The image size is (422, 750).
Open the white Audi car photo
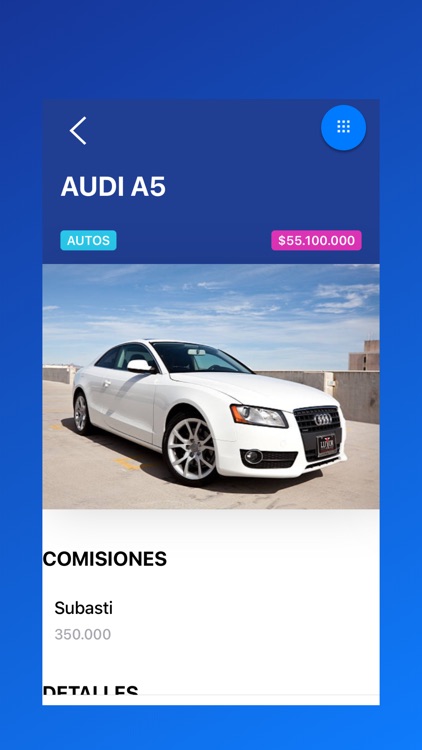pos(211,386)
